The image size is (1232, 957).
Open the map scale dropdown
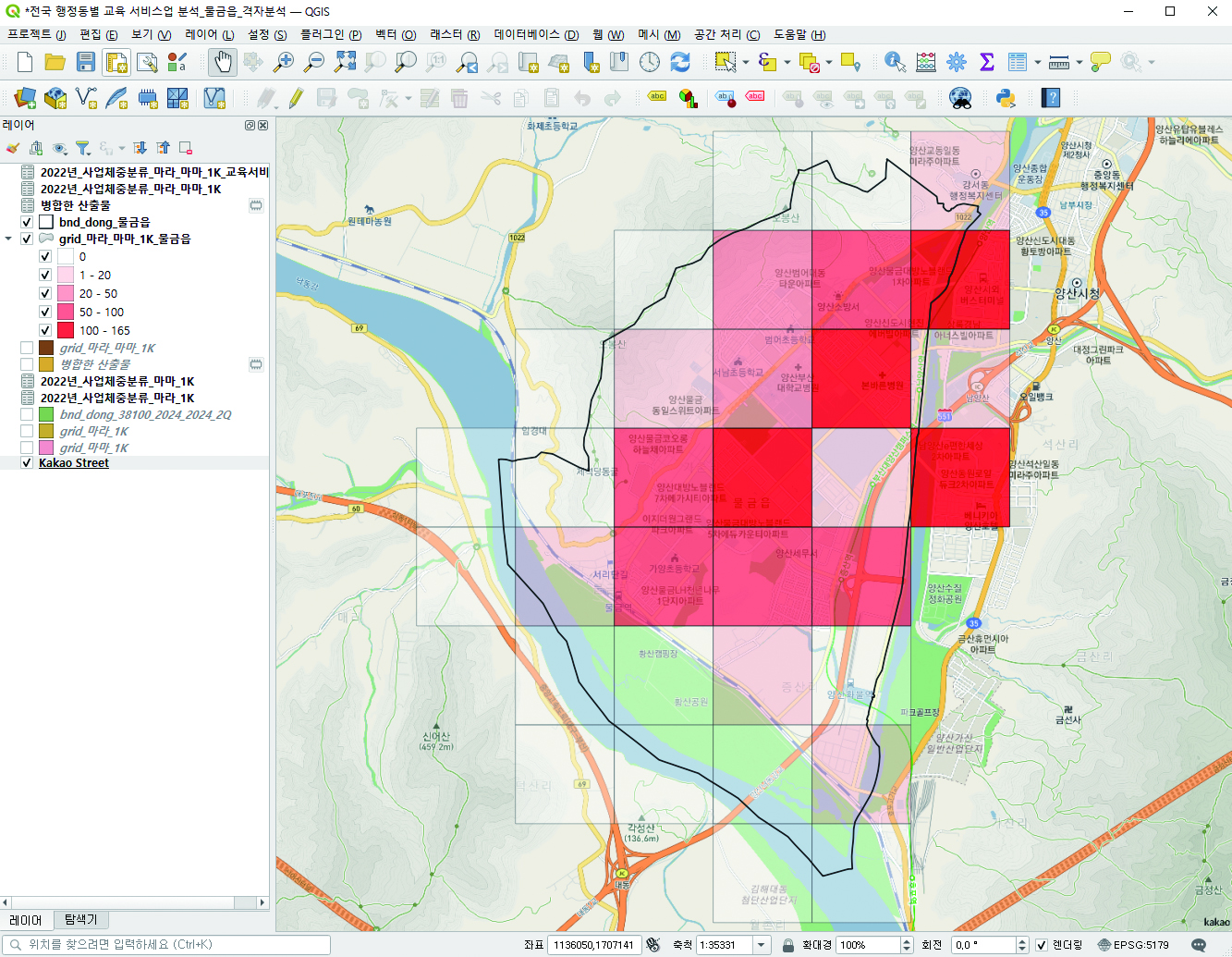(762, 945)
